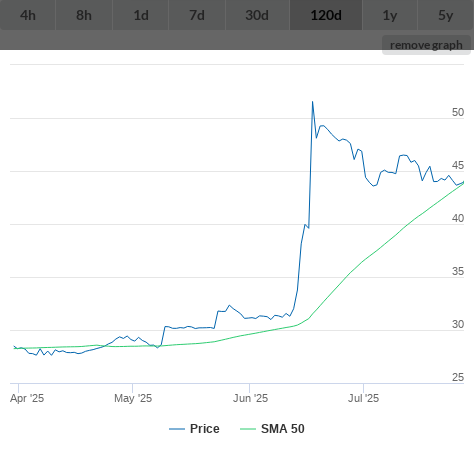Toggle the Price series in legend
The image size is (474, 455).
pyautogui.click(x=194, y=429)
